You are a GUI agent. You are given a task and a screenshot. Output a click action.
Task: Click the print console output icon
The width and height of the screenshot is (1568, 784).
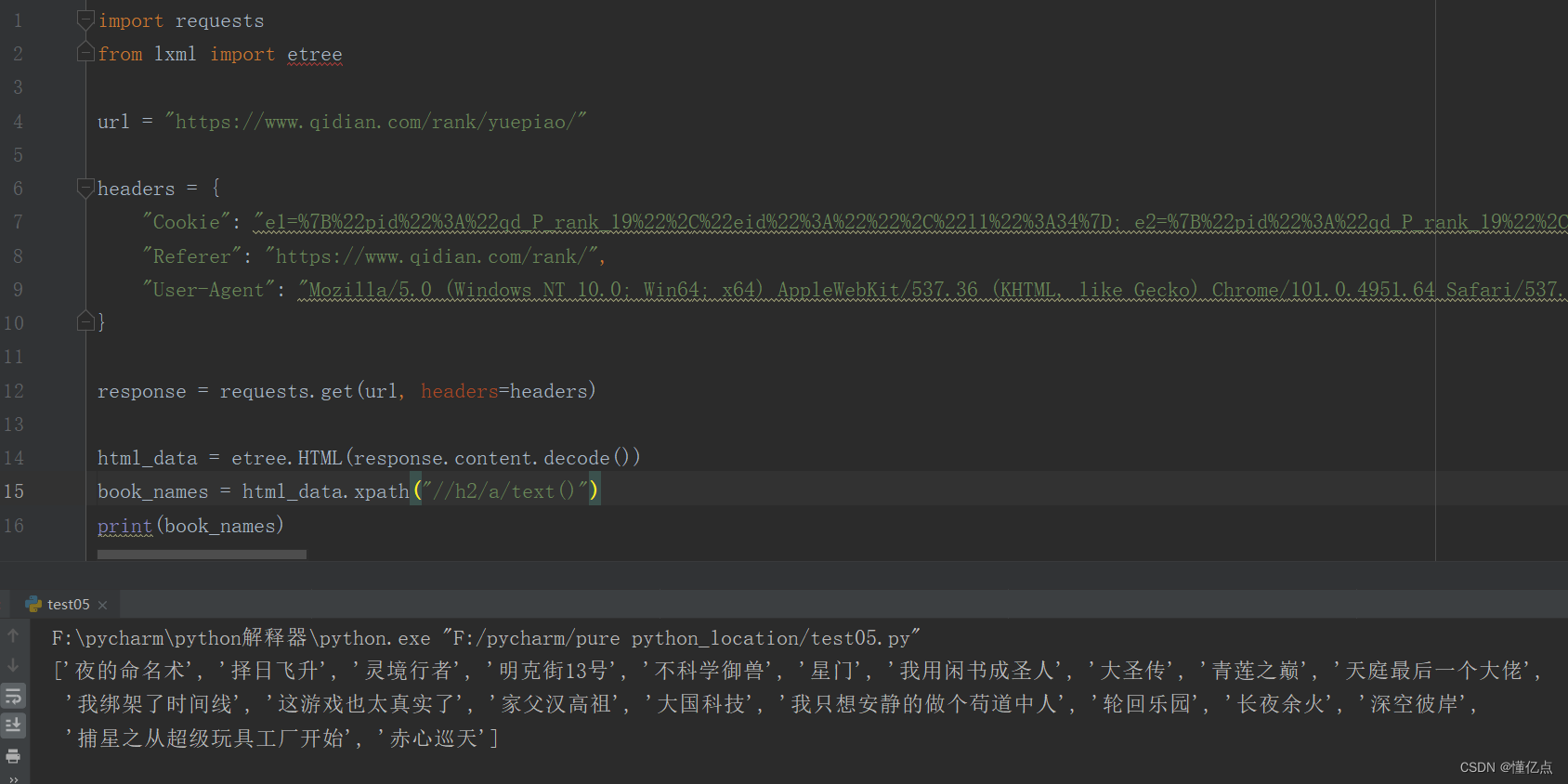point(13,756)
